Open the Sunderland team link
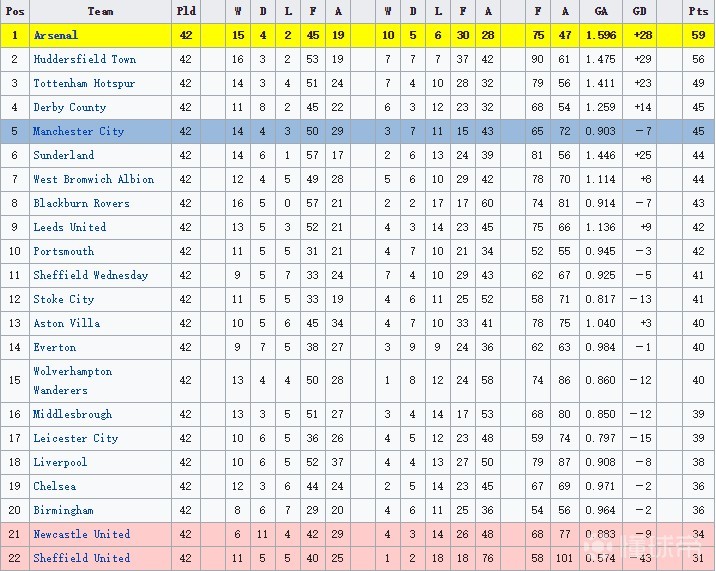Image resolution: width=716 pixels, height=571 pixels. [x=64, y=156]
